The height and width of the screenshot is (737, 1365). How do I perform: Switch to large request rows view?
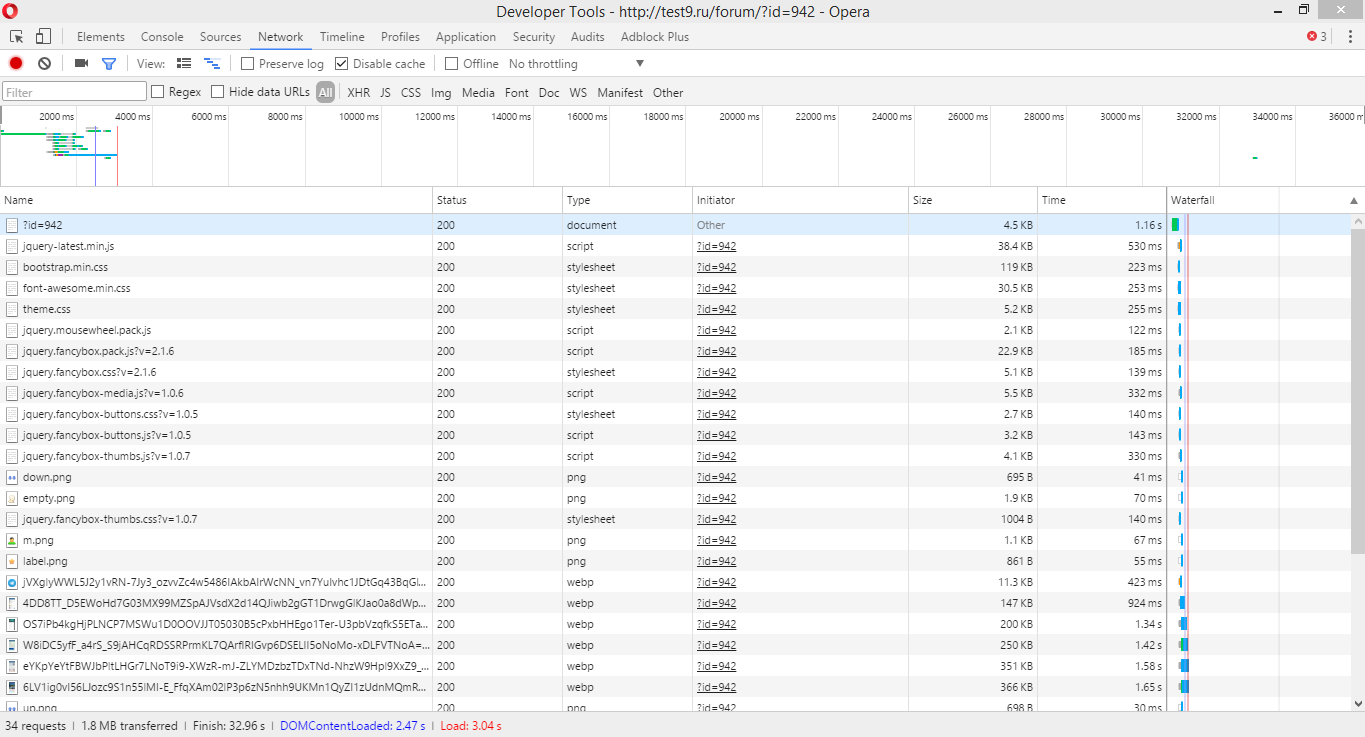[x=184, y=63]
